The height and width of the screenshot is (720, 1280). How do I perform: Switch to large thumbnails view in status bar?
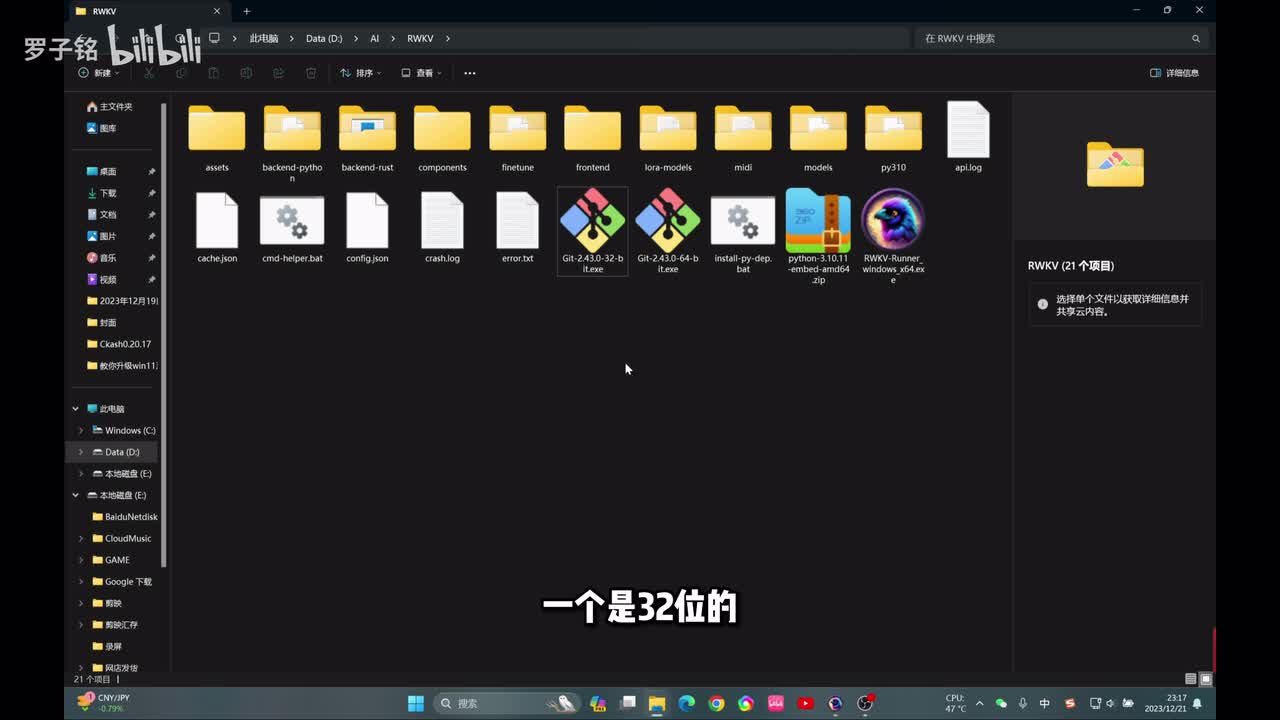pos(1206,679)
